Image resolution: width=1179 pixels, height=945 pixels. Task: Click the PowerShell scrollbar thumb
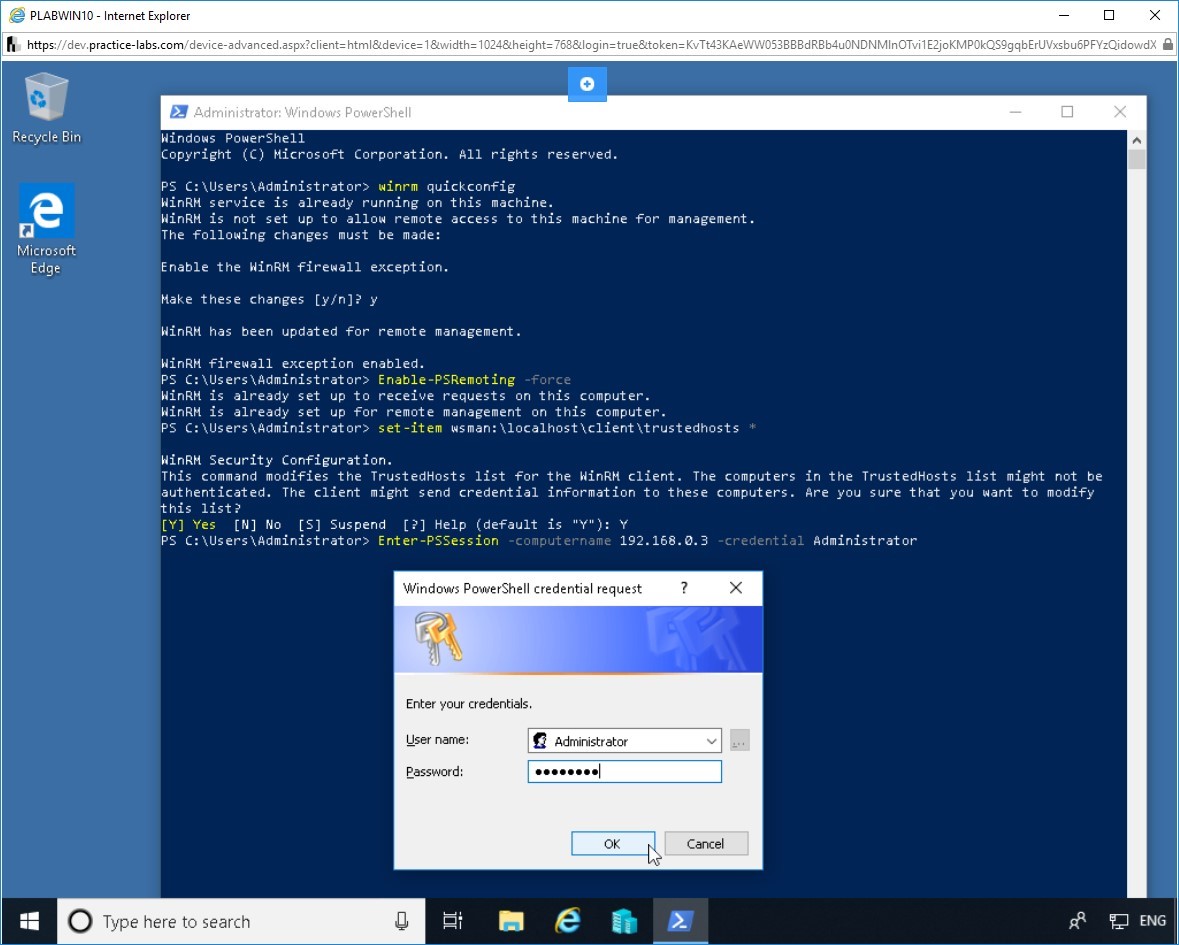click(1136, 159)
